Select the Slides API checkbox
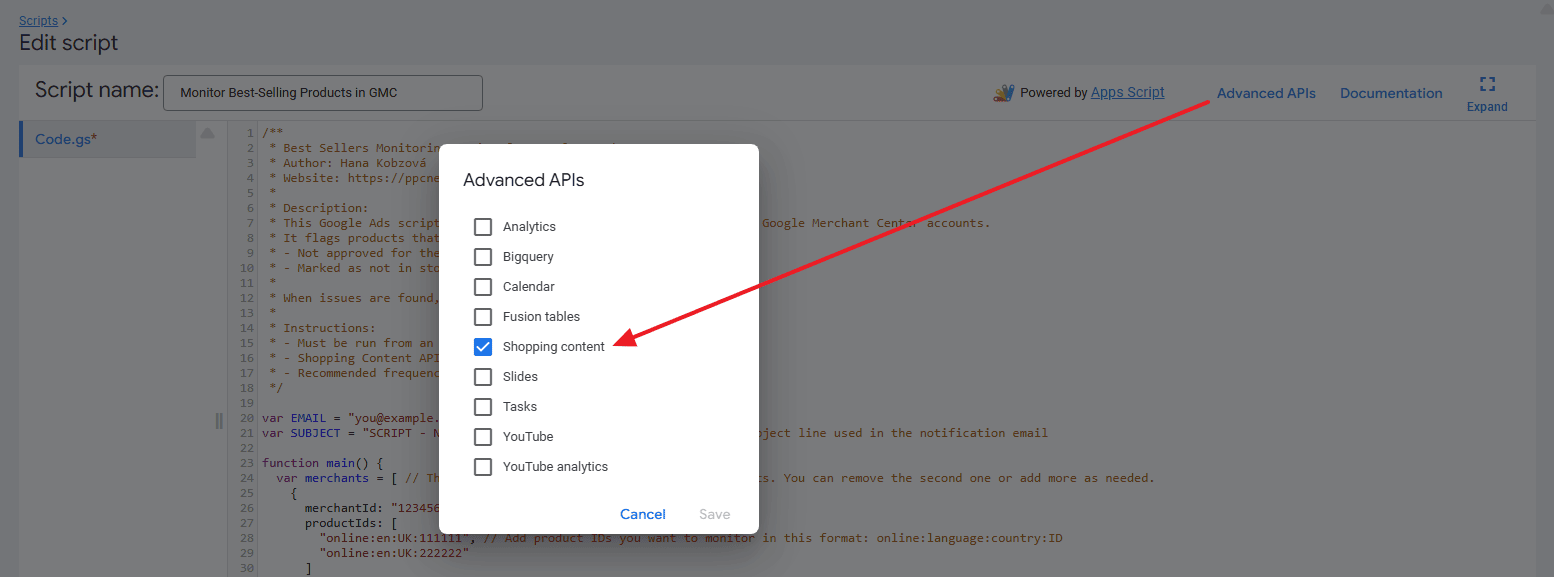 coord(483,377)
